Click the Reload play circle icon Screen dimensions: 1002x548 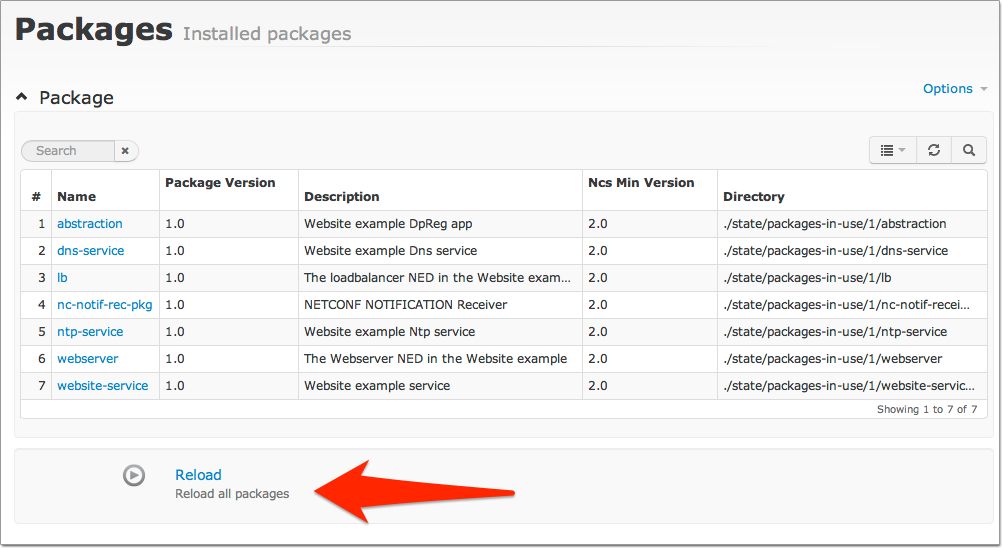point(134,476)
